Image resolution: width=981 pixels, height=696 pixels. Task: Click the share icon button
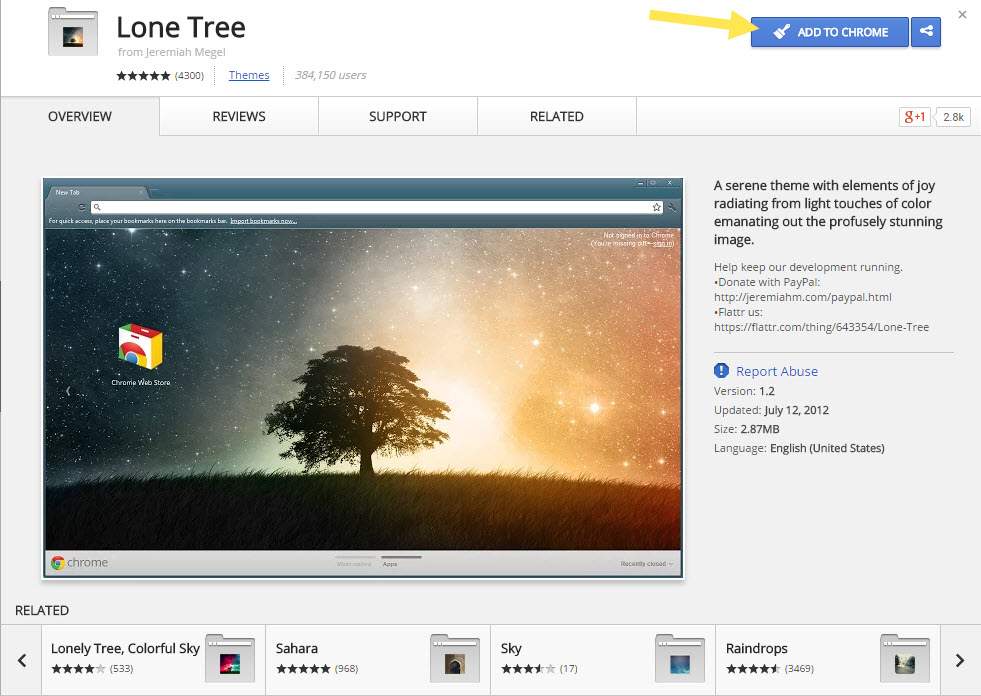click(x=926, y=32)
